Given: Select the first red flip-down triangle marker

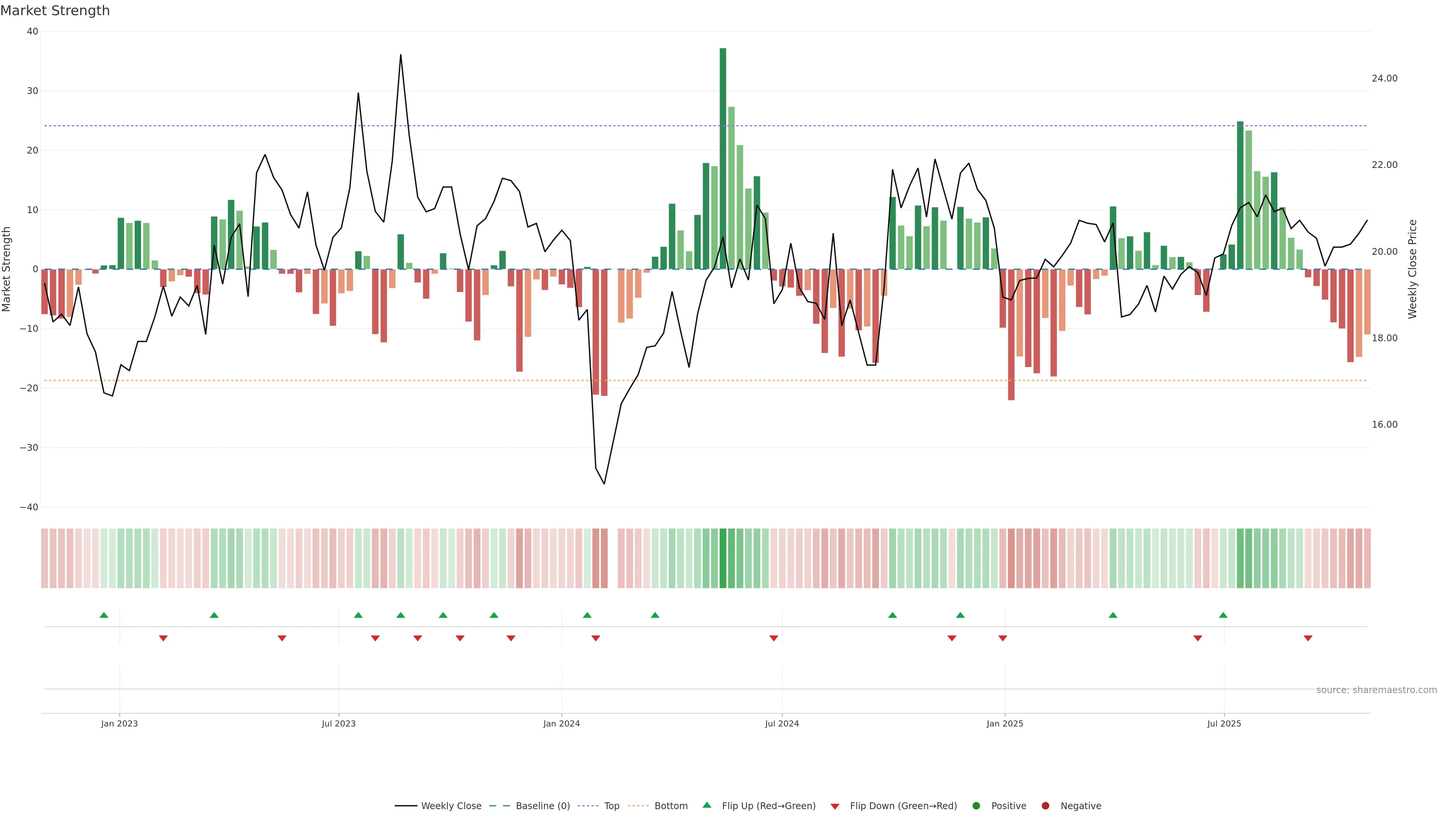Looking at the screenshot, I should click(x=163, y=638).
